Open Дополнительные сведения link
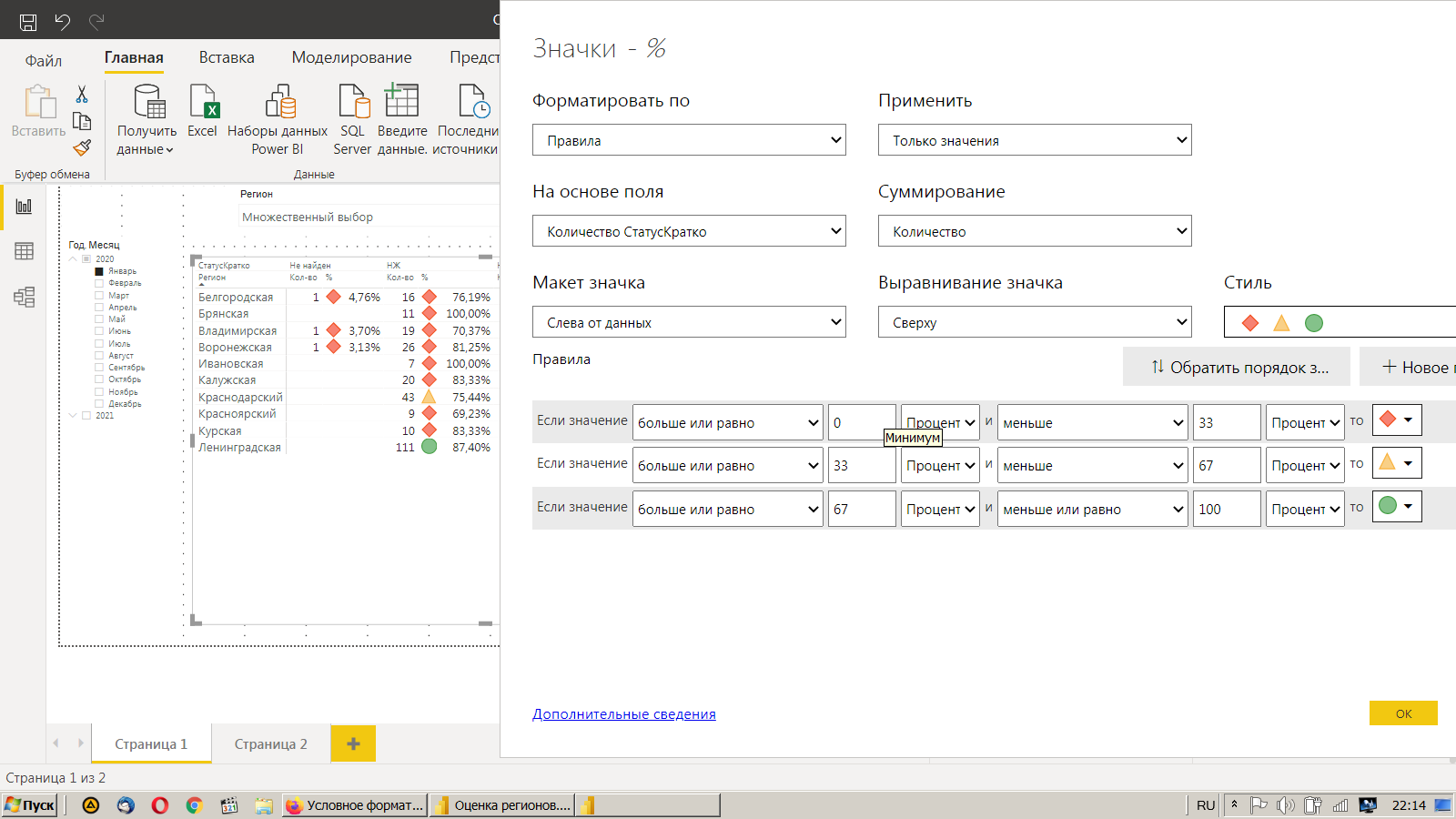 [x=624, y=713]
